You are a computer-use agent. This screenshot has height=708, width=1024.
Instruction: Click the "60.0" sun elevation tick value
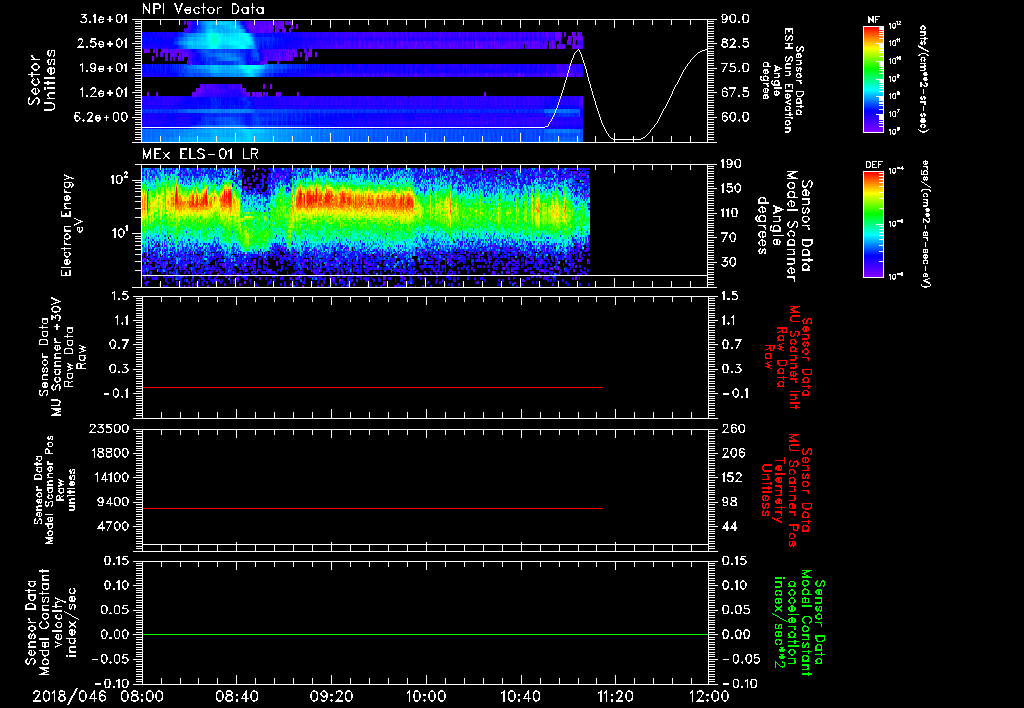pyautogui.click(x=735, y=118)
